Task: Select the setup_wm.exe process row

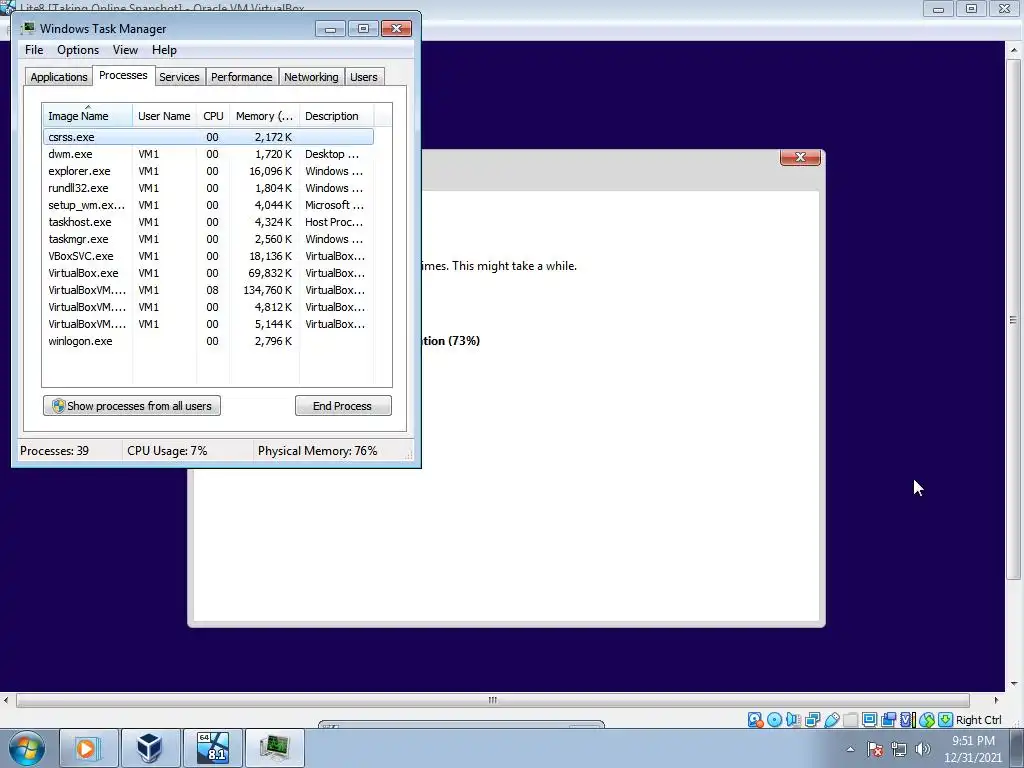Action: pyautogui.click(x=208, y=205)
